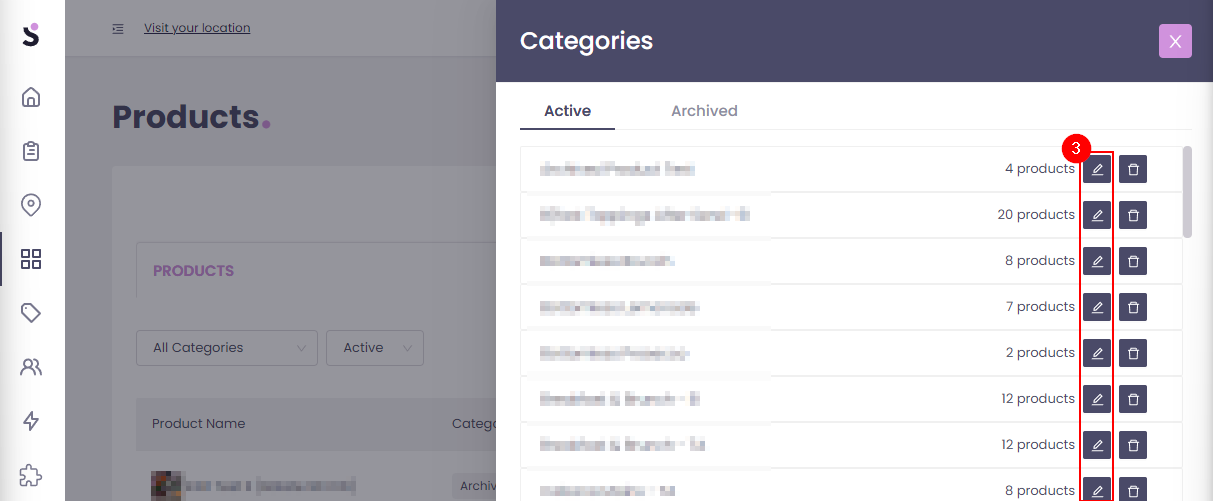Open the lightning bolt sidebar icon
Screen dimensions: 1213x501
point(31,421)
